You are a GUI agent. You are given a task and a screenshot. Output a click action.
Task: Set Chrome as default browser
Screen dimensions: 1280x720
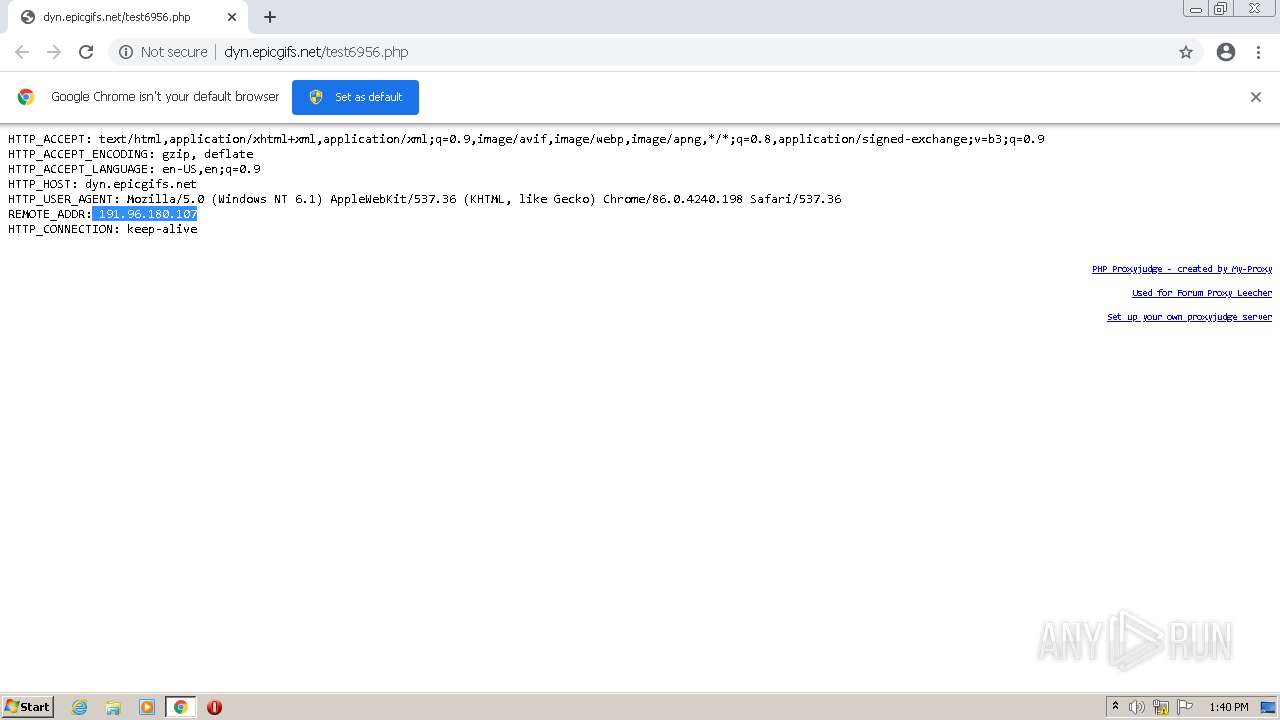(355, 97)
